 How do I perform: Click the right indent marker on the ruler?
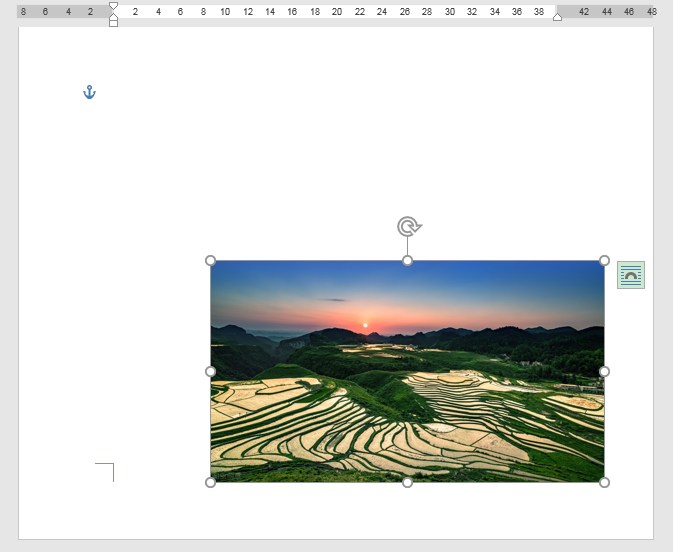pyautogui.click(x=557, y=17)
